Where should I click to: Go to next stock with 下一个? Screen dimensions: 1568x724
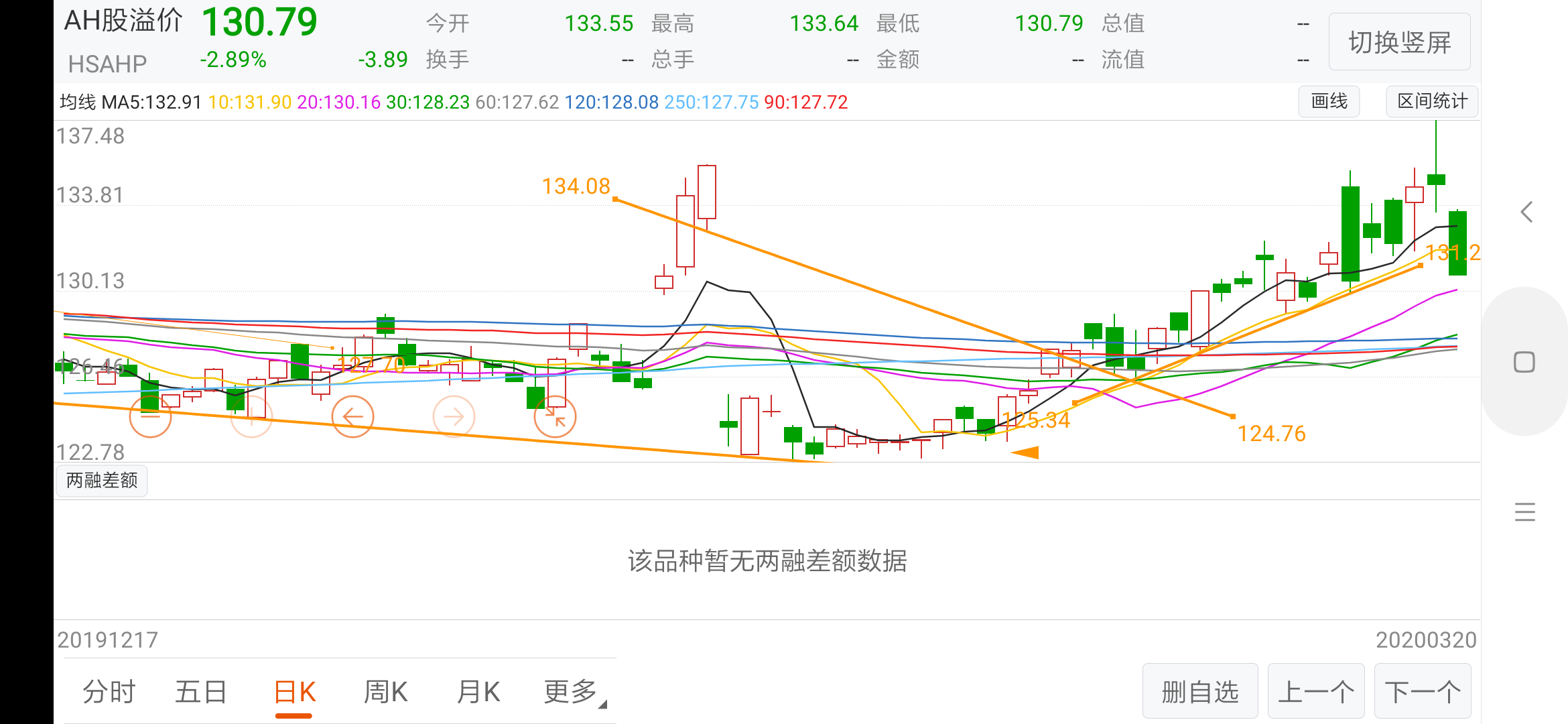(1422, 692)
